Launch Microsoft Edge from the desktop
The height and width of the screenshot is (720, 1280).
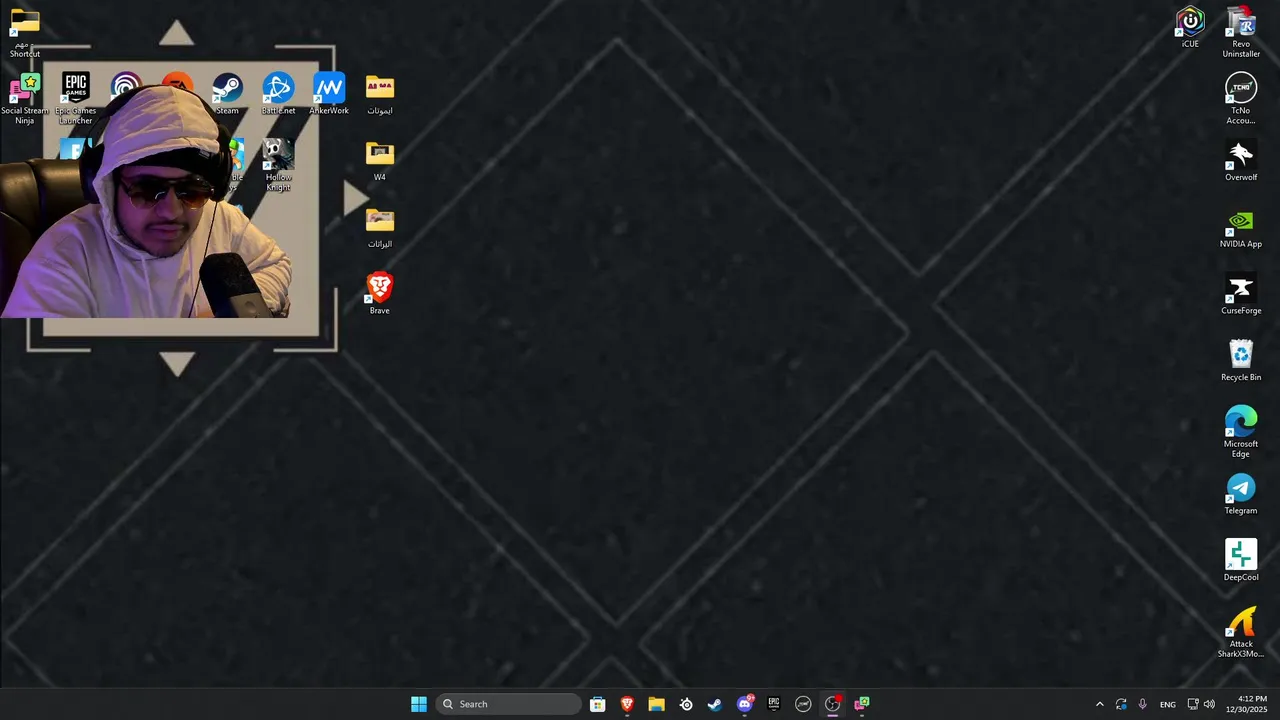tap(1241, 431)
